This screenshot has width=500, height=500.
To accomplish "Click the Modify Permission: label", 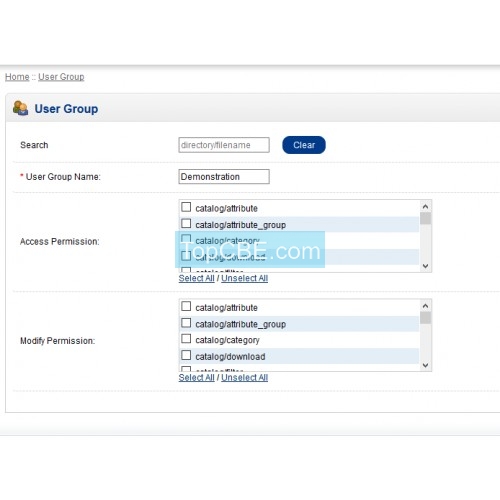I will [x=58, y=341].
